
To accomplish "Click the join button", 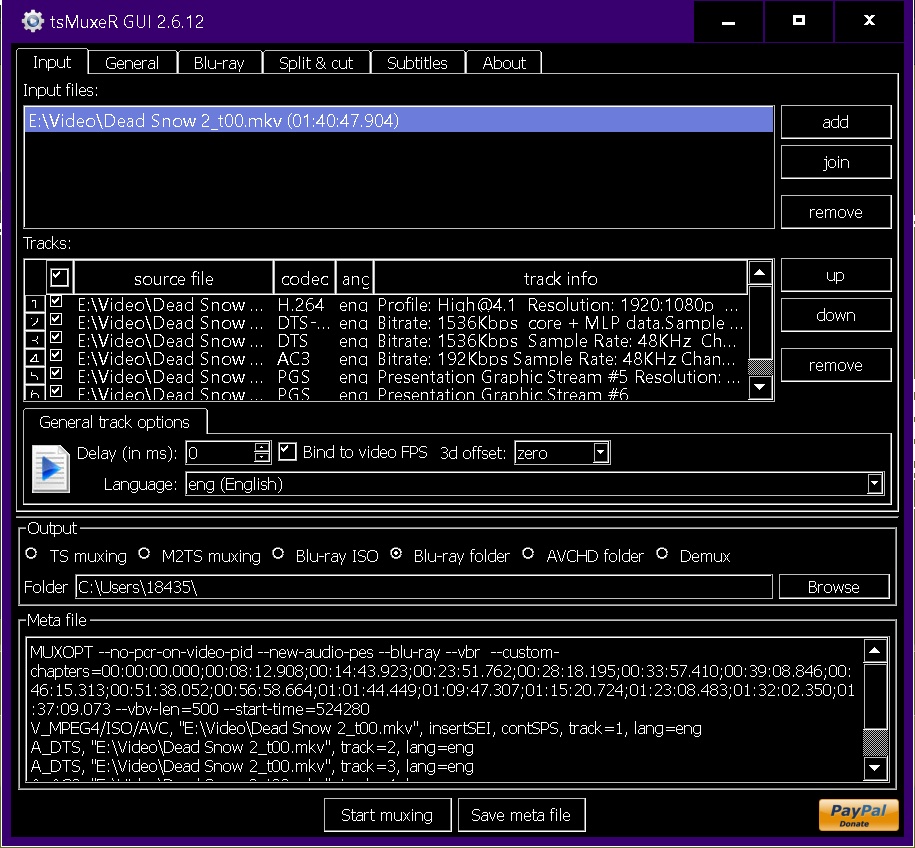I will pos(836,162).
